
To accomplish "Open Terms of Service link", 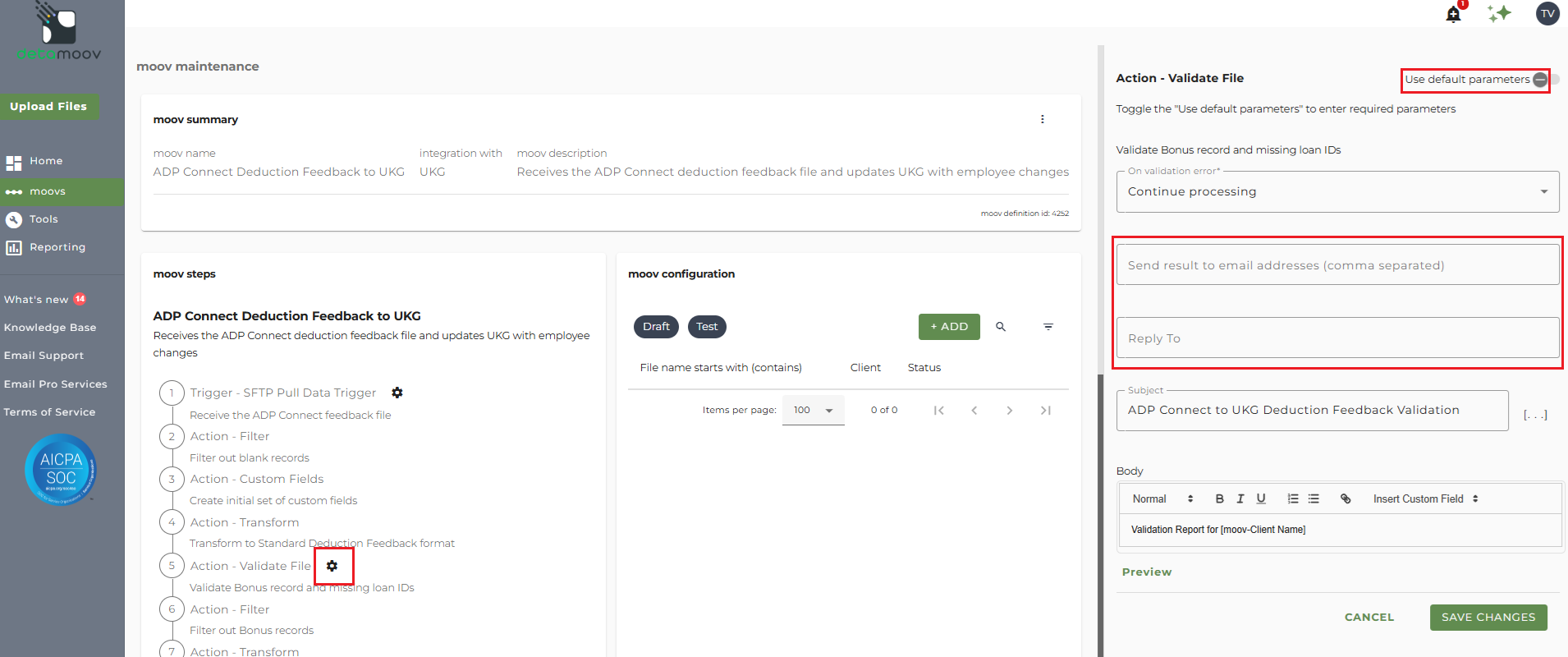I will click(49, 412).
